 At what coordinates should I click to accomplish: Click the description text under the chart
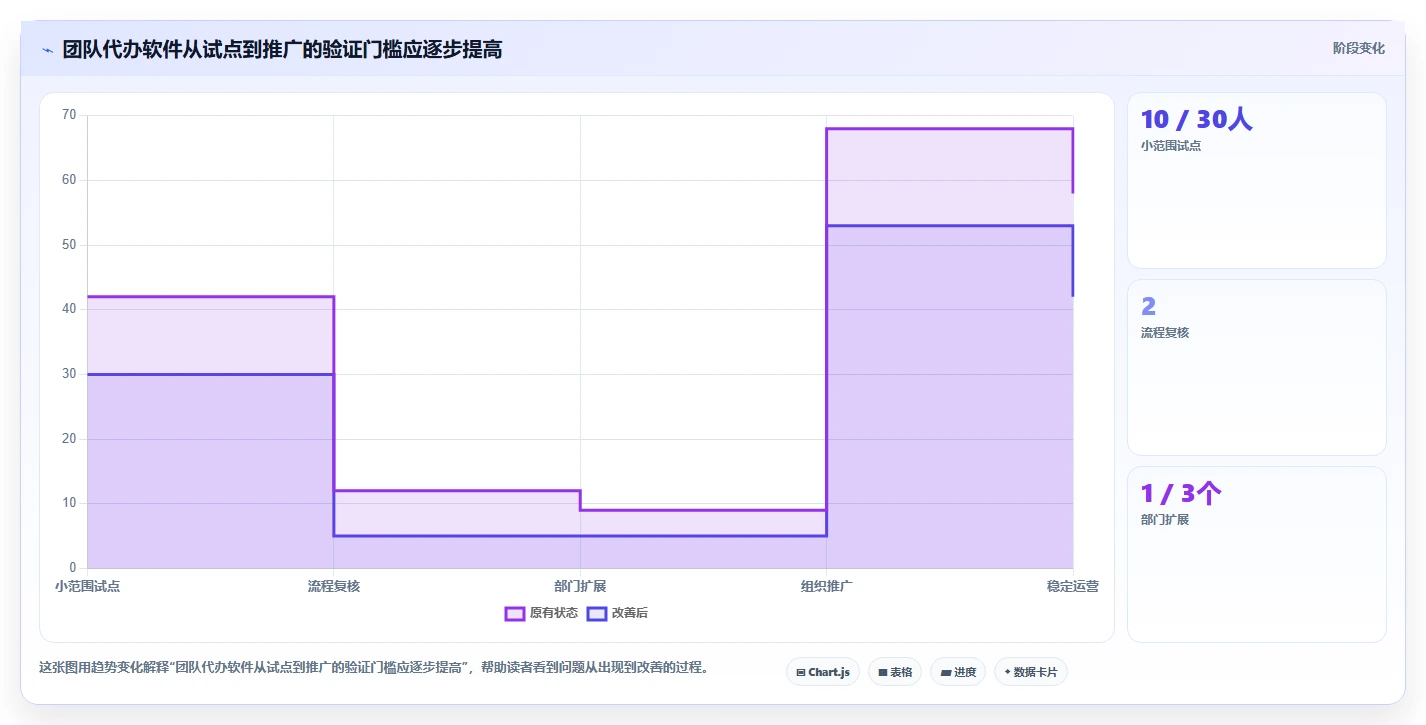(x=374, y=667)
